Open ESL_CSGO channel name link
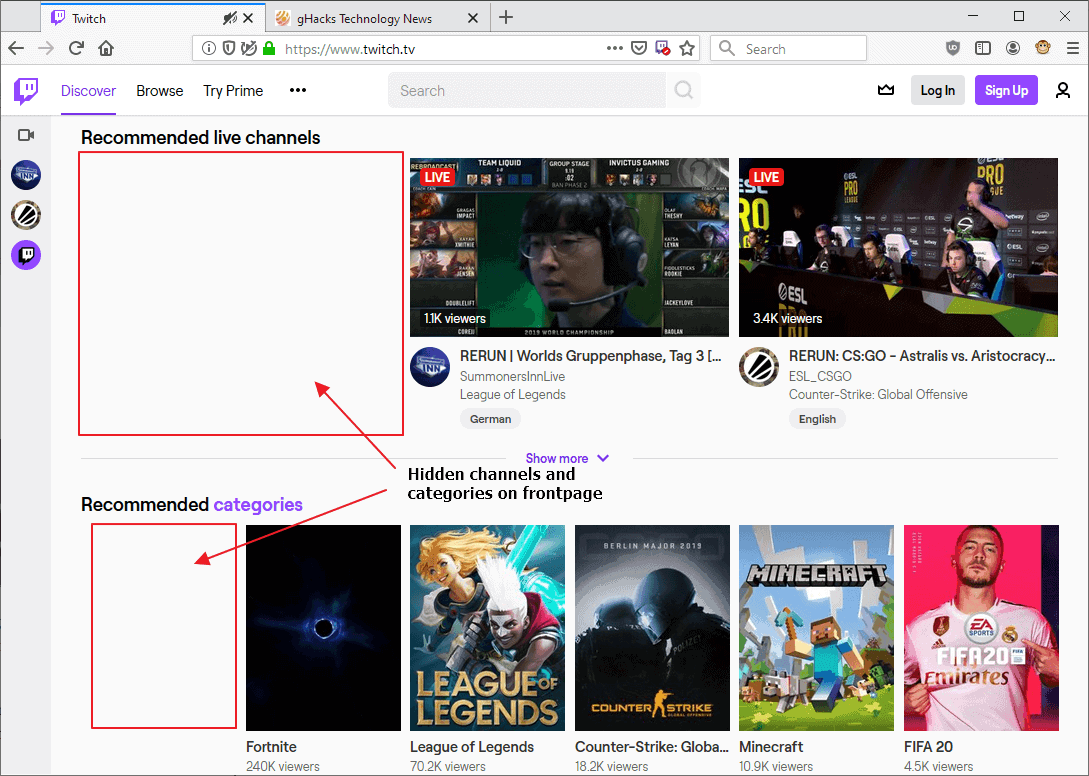This screenshot has width=1089, height=776. (x=820, y=377)
